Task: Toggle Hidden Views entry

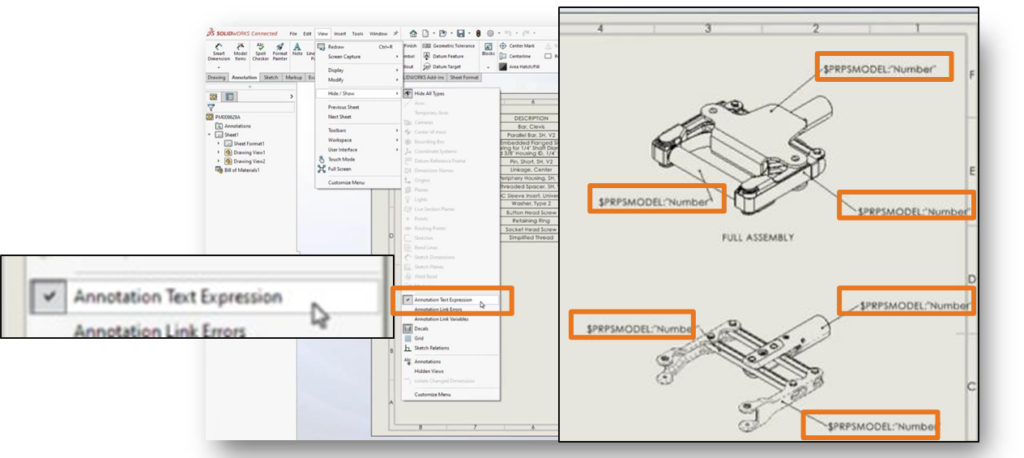Action: pyautogui.click(x=451, y=371)
